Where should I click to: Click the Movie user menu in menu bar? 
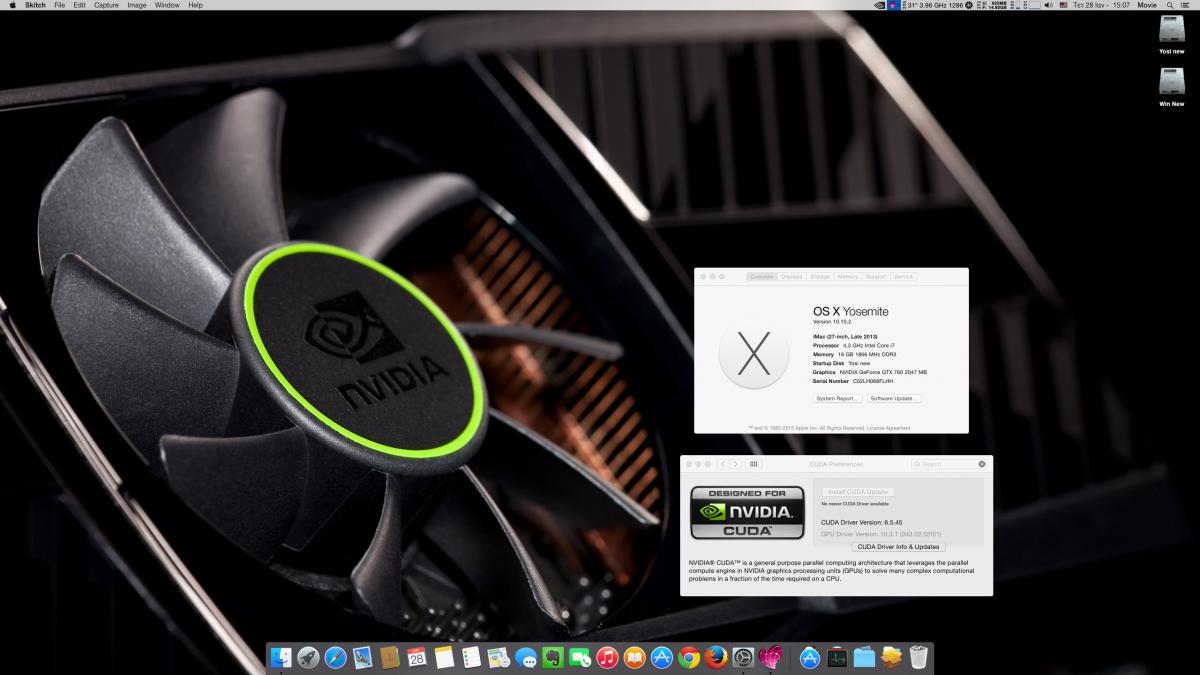pyautogui.click(x=1146, y=5)
